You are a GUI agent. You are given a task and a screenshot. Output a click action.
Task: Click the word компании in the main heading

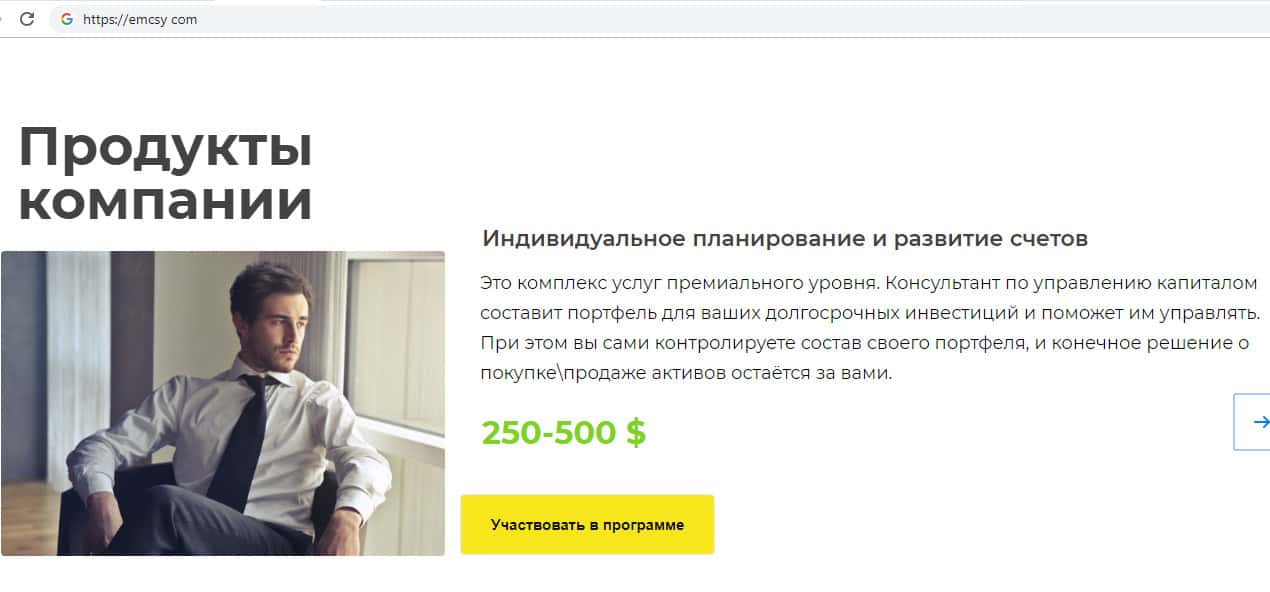[165, 199]
